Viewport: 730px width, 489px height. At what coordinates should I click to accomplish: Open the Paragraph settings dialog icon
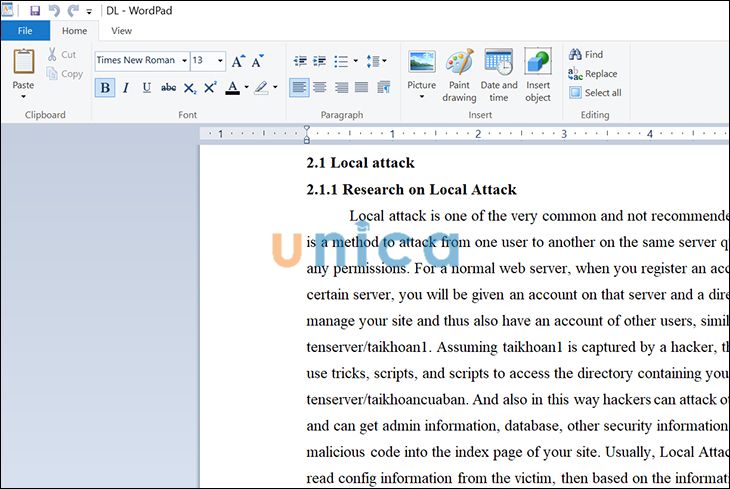(384, 88)
